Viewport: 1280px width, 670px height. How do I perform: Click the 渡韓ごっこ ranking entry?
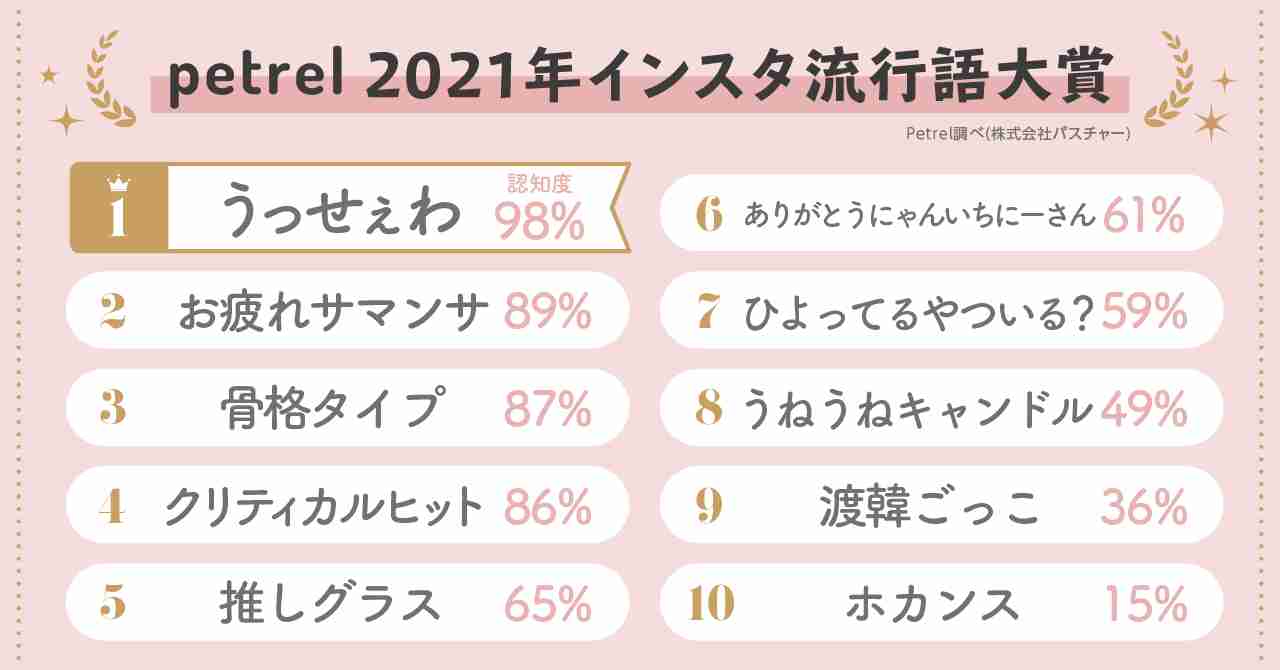pos(942,506)
